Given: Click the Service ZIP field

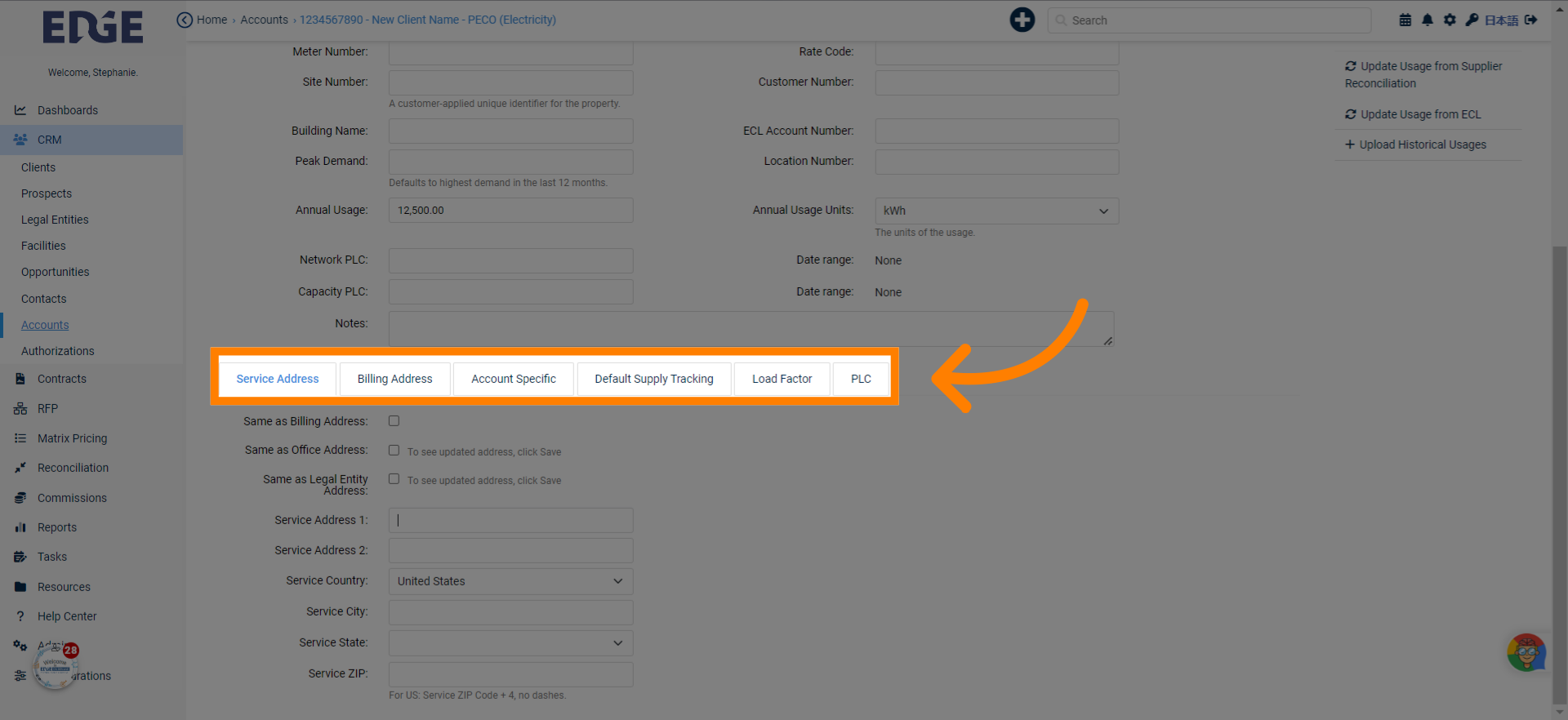Looking at the screenshot, I should pos(510,674).
